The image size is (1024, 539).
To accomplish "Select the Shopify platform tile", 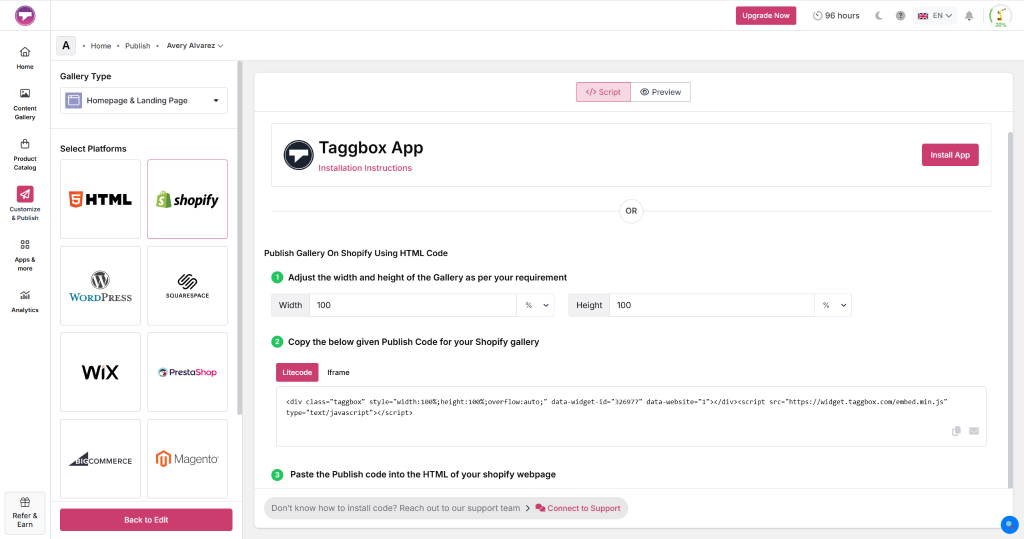I will (x=187, y=199).
